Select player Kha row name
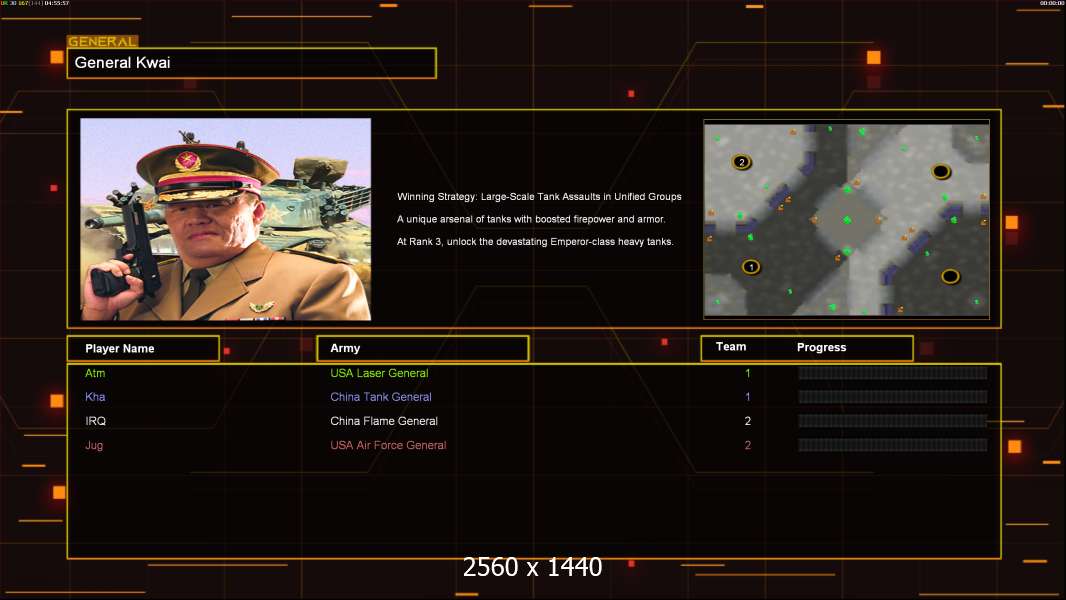The width and height of the screenshot is (1066, 600). pyautogui.click(x=95, y=397)
